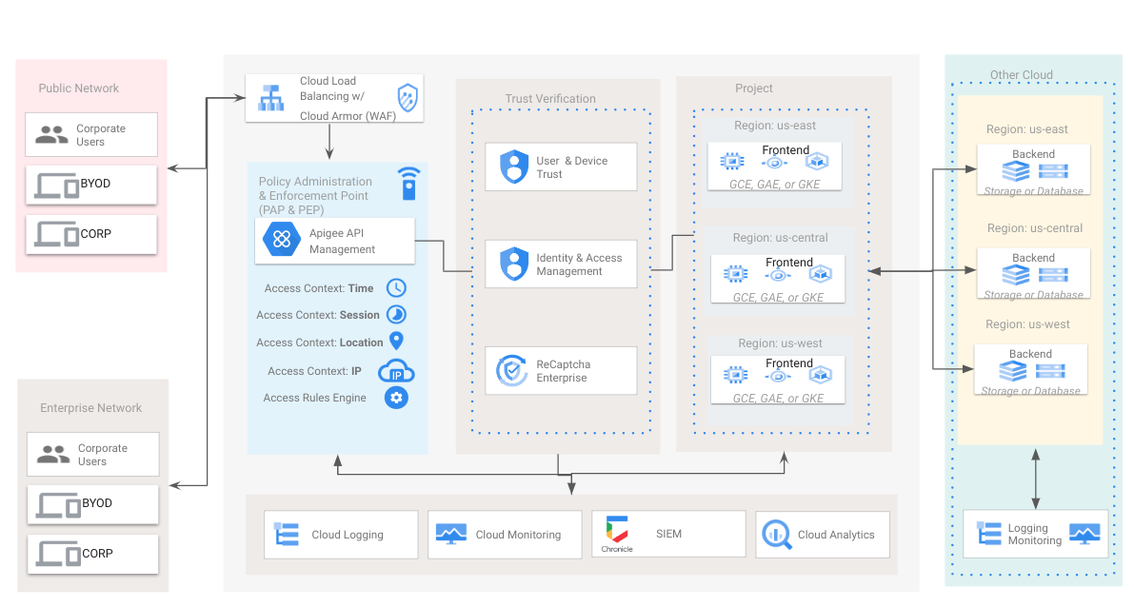The image size is (1134, 607).
Task: Click the Other Cloud logging list icon
Action: coord(989,533)
